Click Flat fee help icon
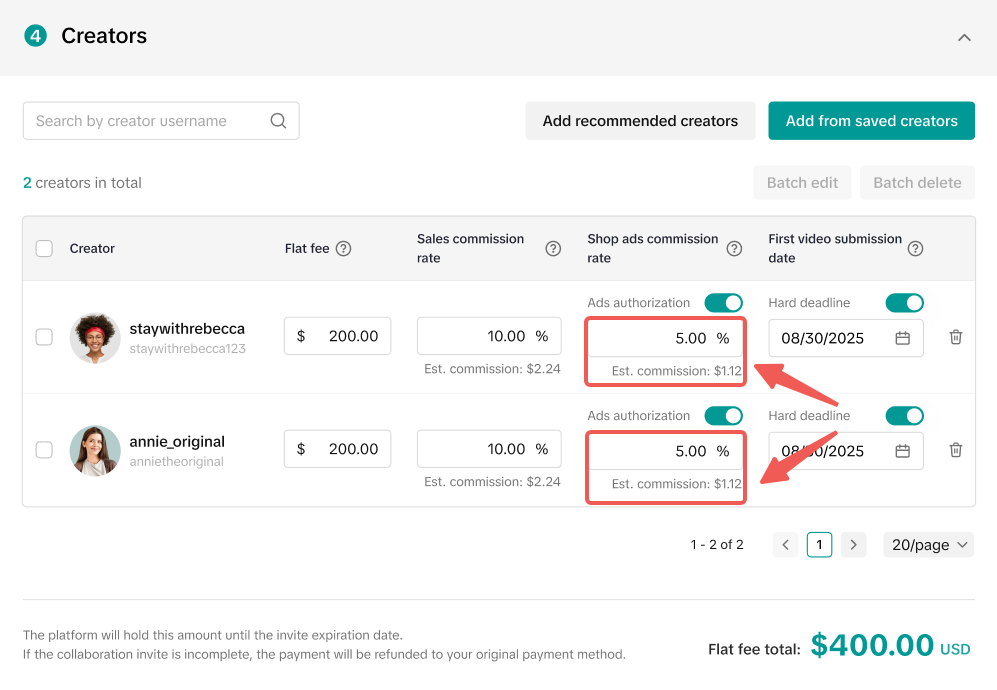 (x=344, y=249)
